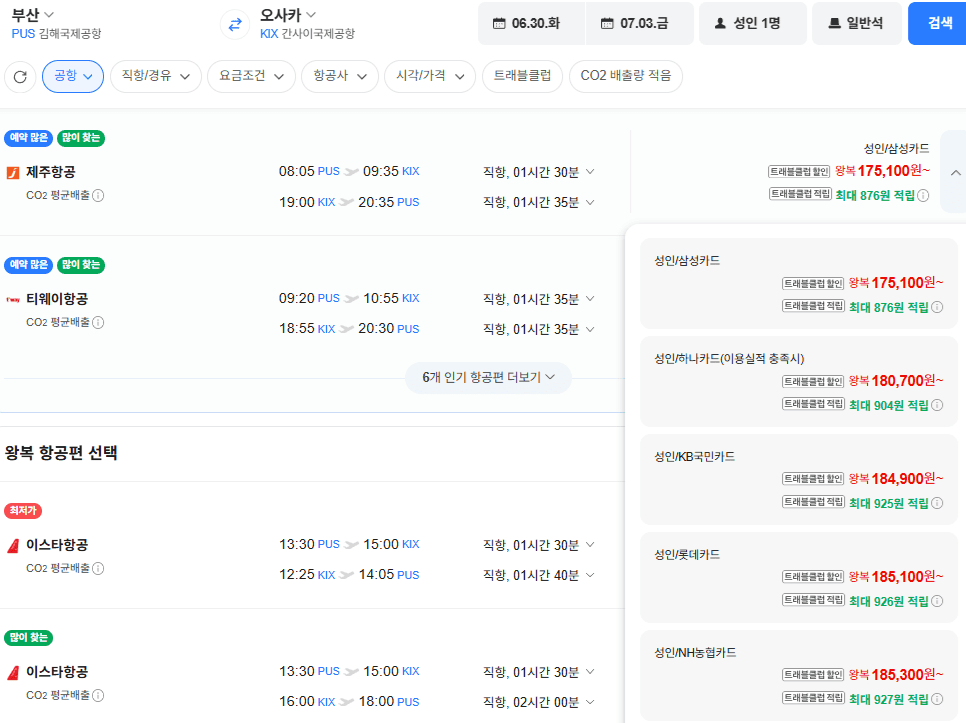Open the 시각/가격 filter dropdown
Image resolution: width=966 pixels, height=723 pixels.
click(430, 76)
